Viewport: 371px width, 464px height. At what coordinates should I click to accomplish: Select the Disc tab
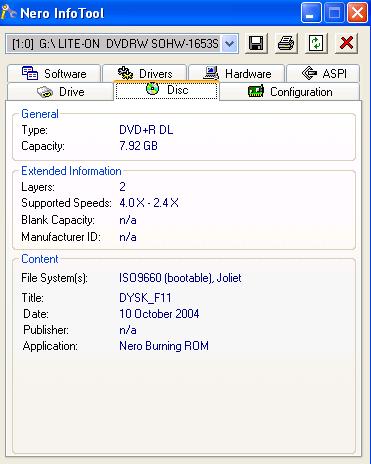(x=167, y=90)
